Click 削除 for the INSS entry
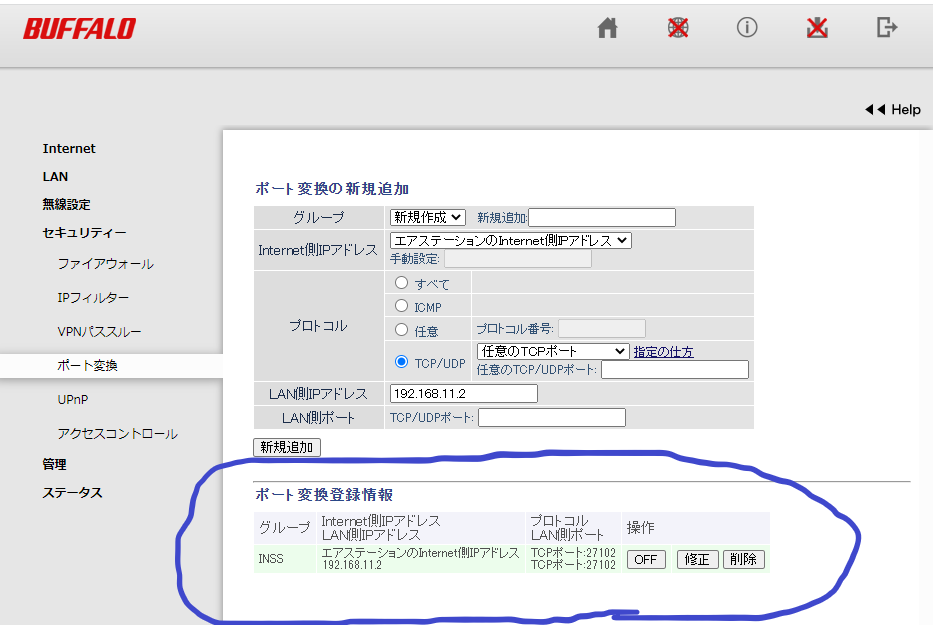The image size is (933, 625). tap(744, 560)
